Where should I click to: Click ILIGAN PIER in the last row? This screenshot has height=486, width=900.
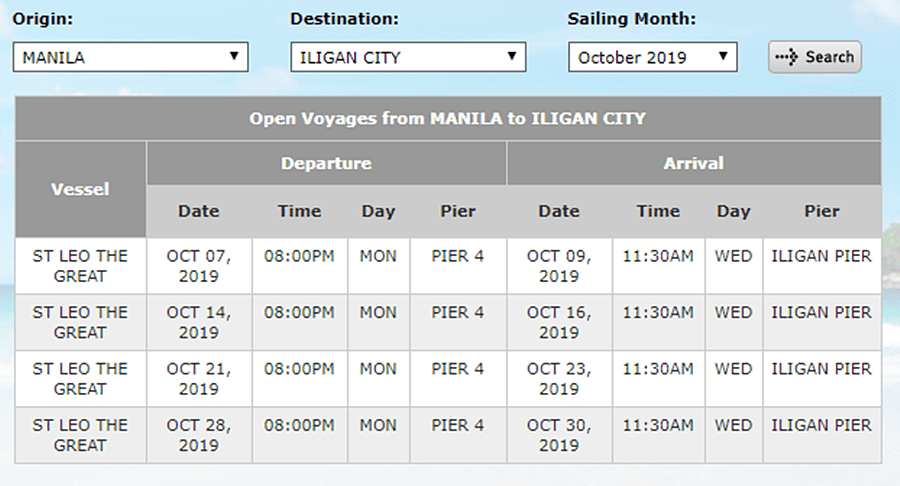pyautogui.click(x=821, y=426)
